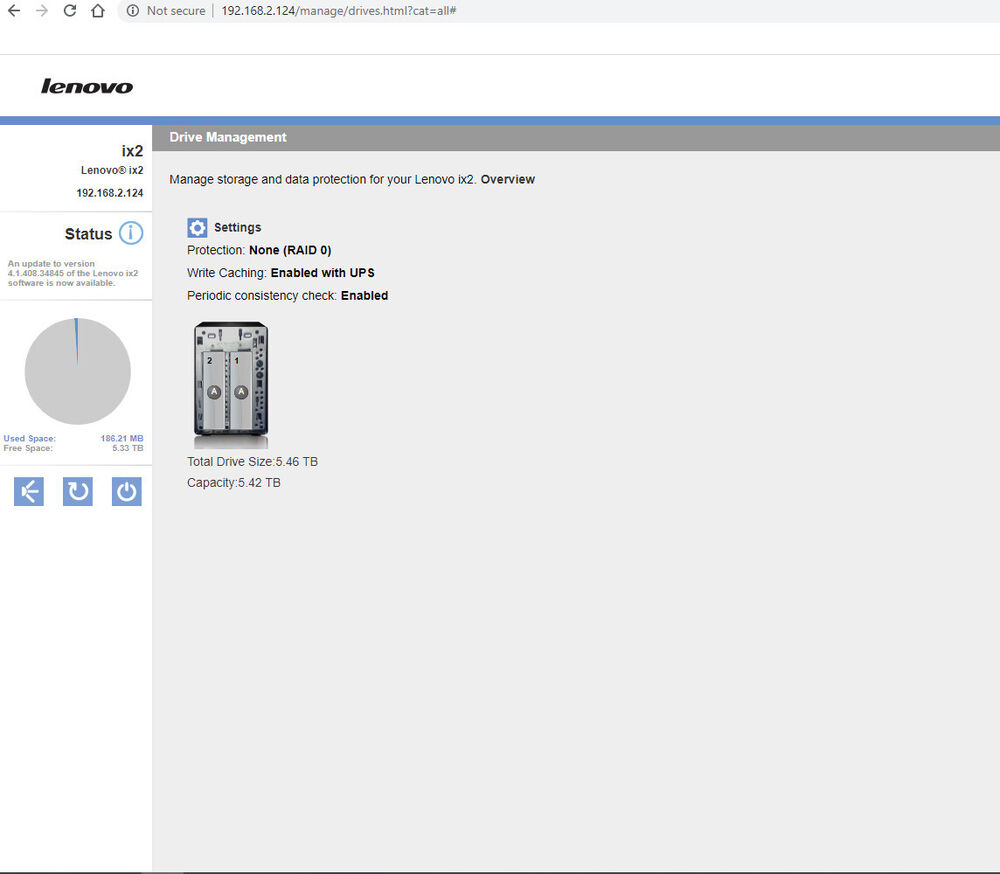Click the Lenovo logo
This screenshot has height=874, width=1000.
tap(87, 86)
